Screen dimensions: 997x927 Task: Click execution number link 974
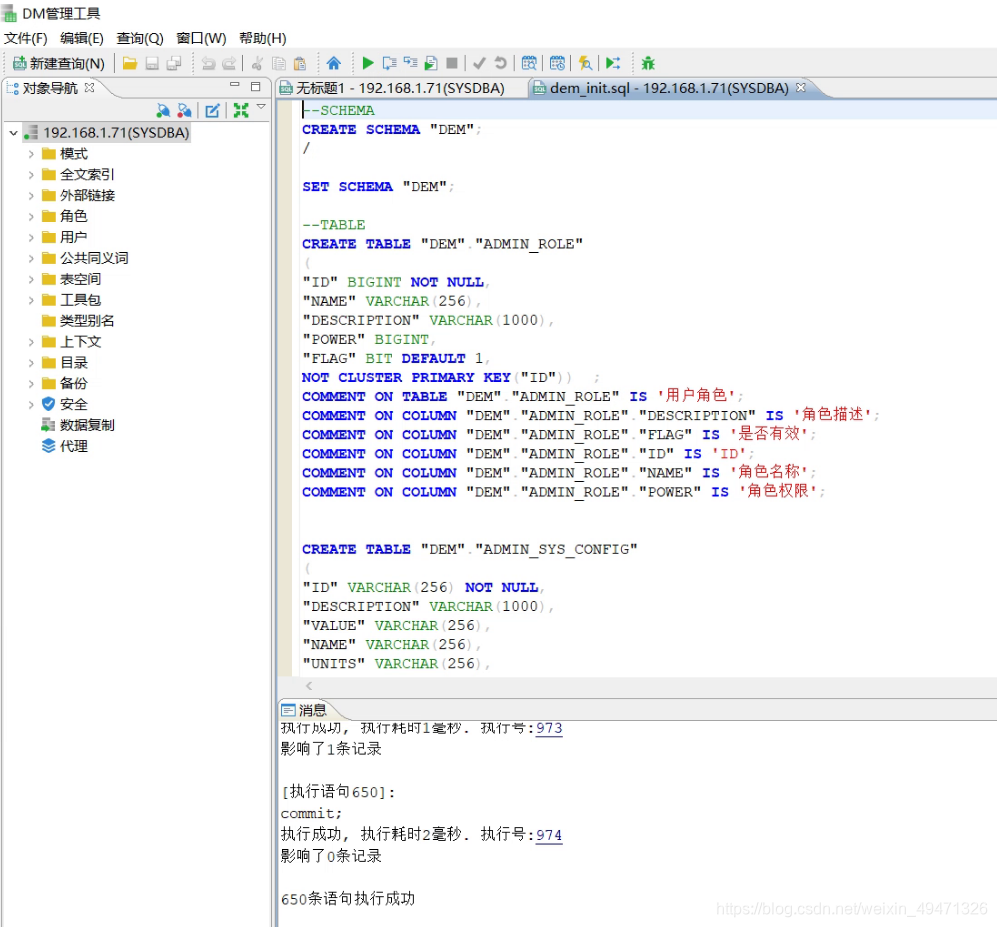coord(549,835)
